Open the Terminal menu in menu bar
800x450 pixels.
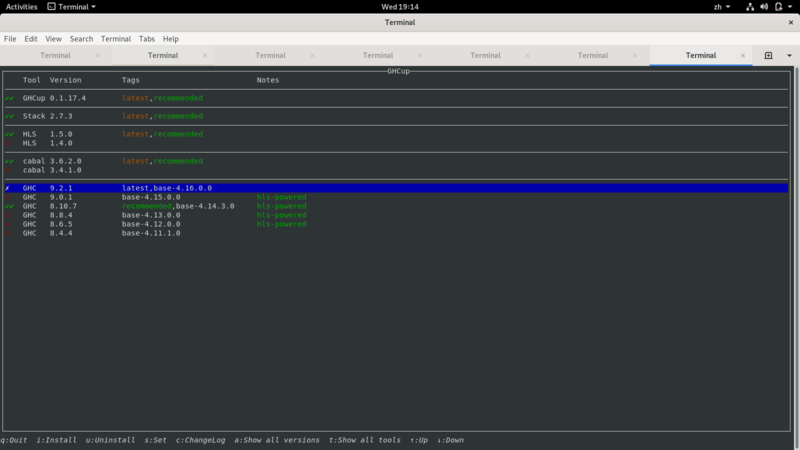click(x=116, y=39)
